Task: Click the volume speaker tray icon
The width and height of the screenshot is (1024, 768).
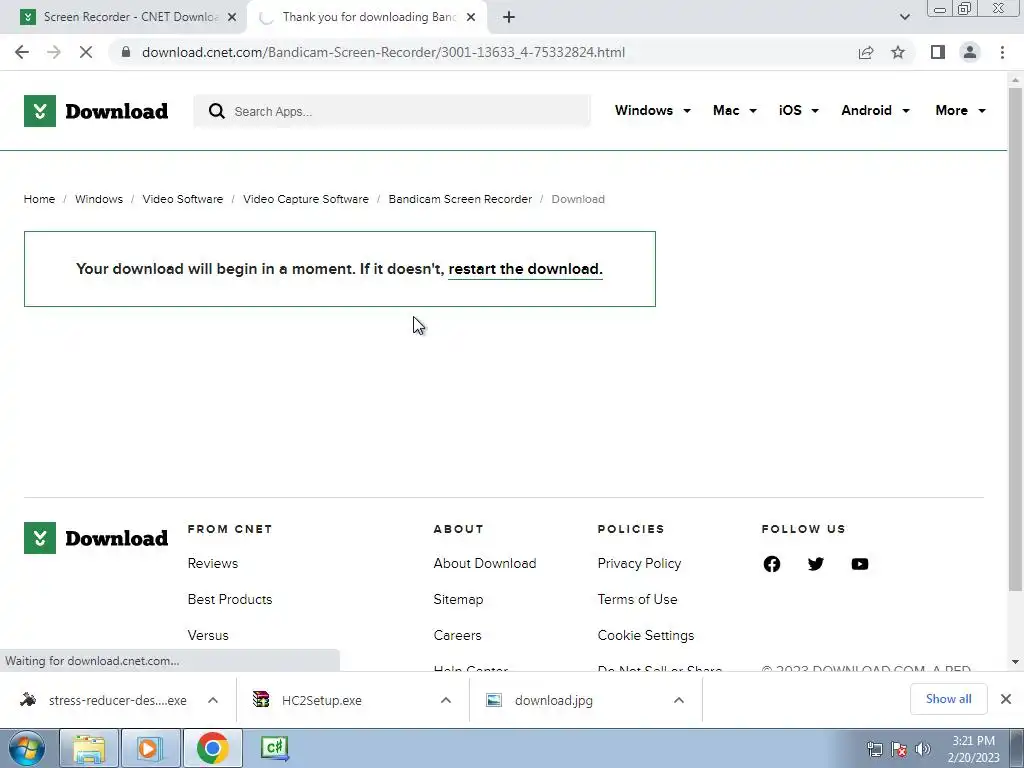Action: pos(923,749)
